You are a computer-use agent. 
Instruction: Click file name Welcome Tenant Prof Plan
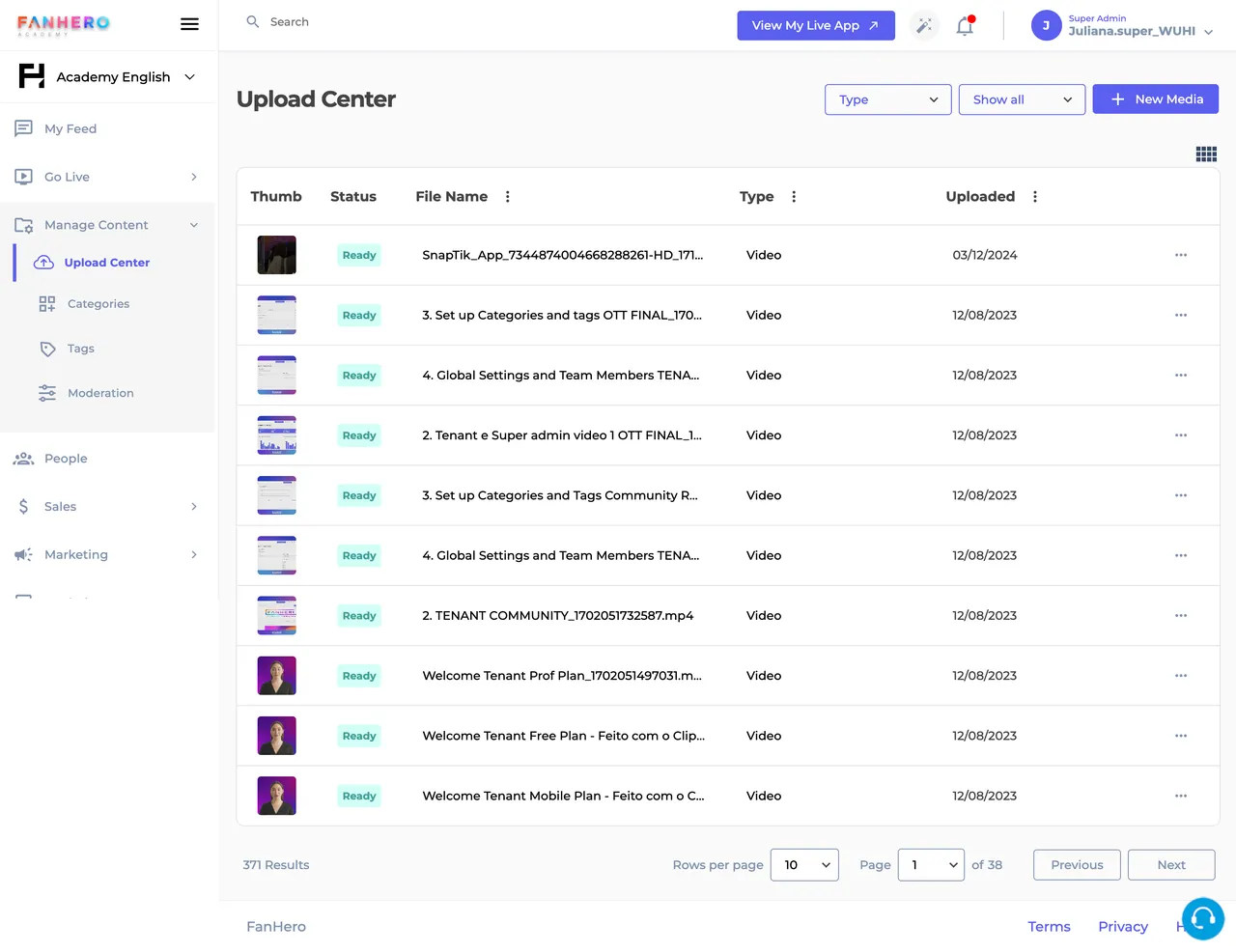pyautogui.click(x=562, y=676)
